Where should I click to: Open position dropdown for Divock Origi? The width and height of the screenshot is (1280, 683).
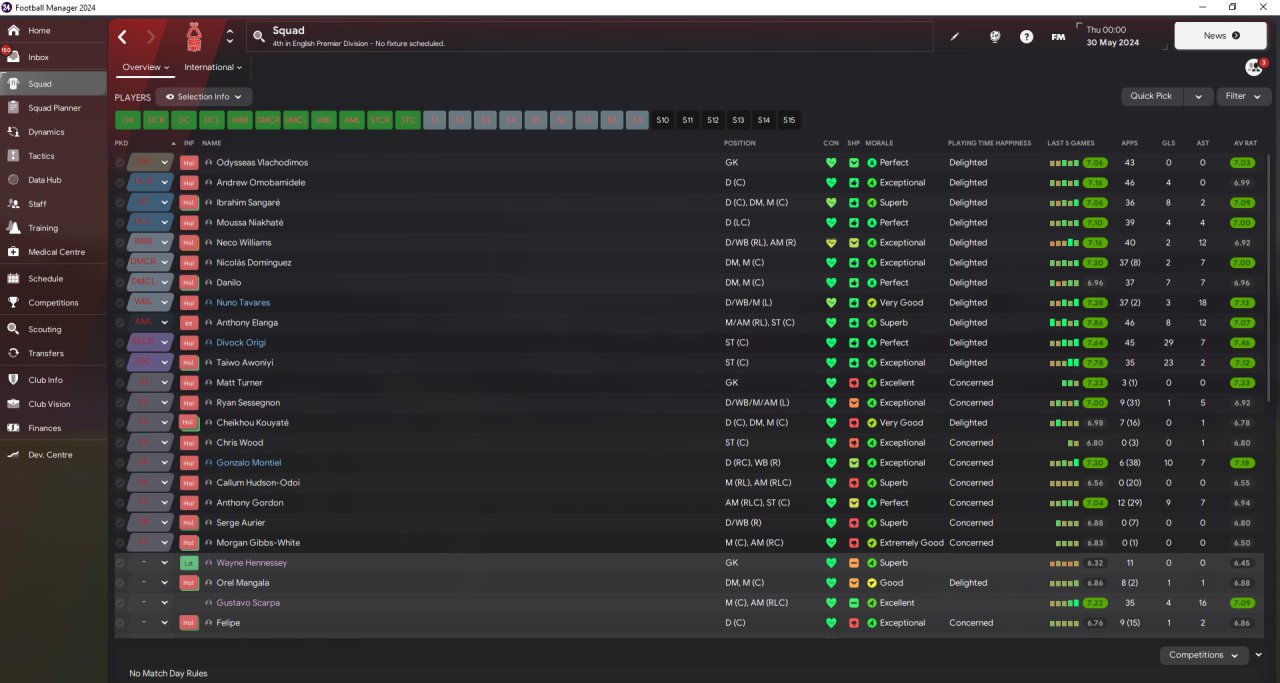[x=165, y=343]
